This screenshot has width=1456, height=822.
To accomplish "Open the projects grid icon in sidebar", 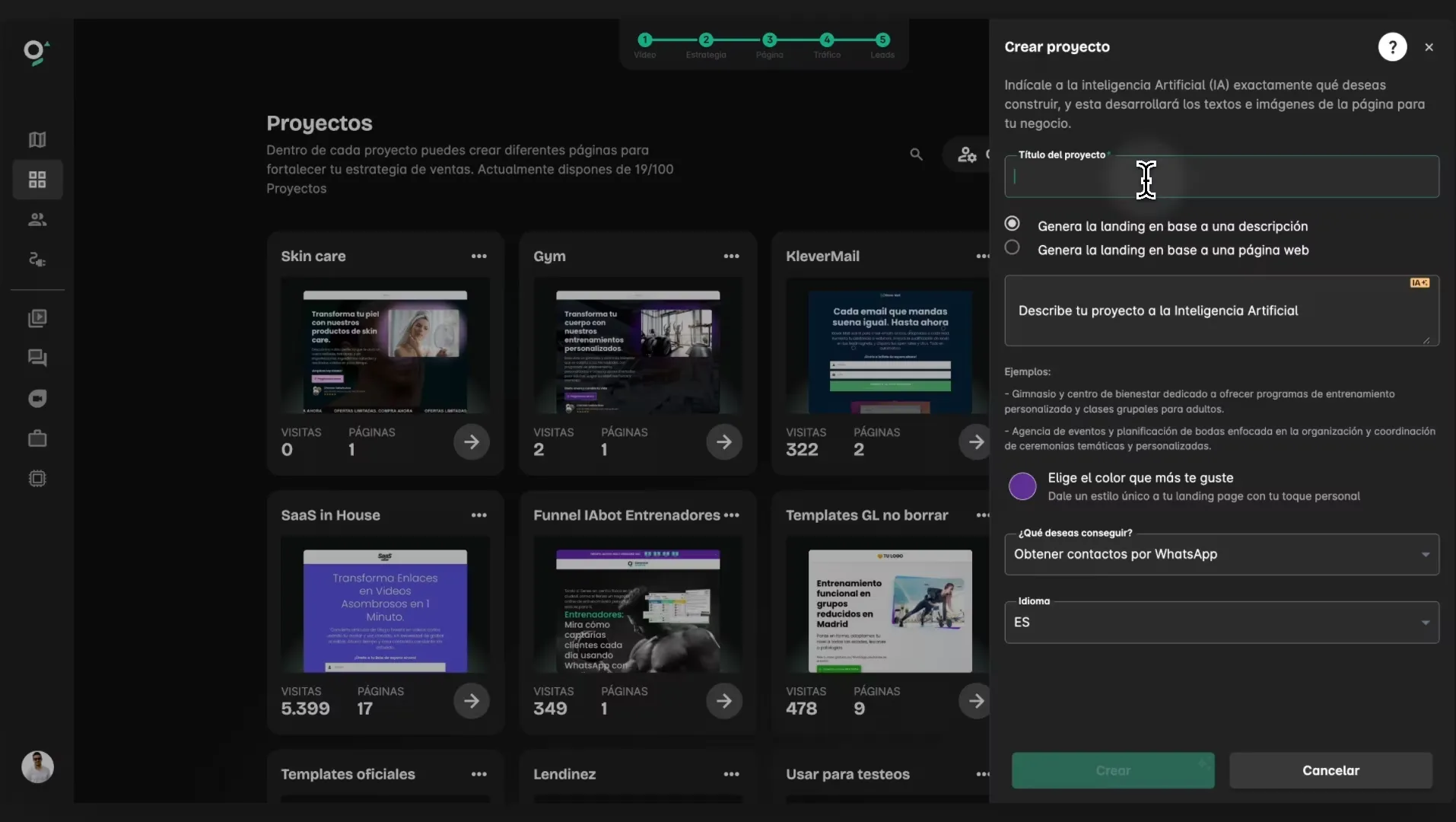I will [37, 180].
